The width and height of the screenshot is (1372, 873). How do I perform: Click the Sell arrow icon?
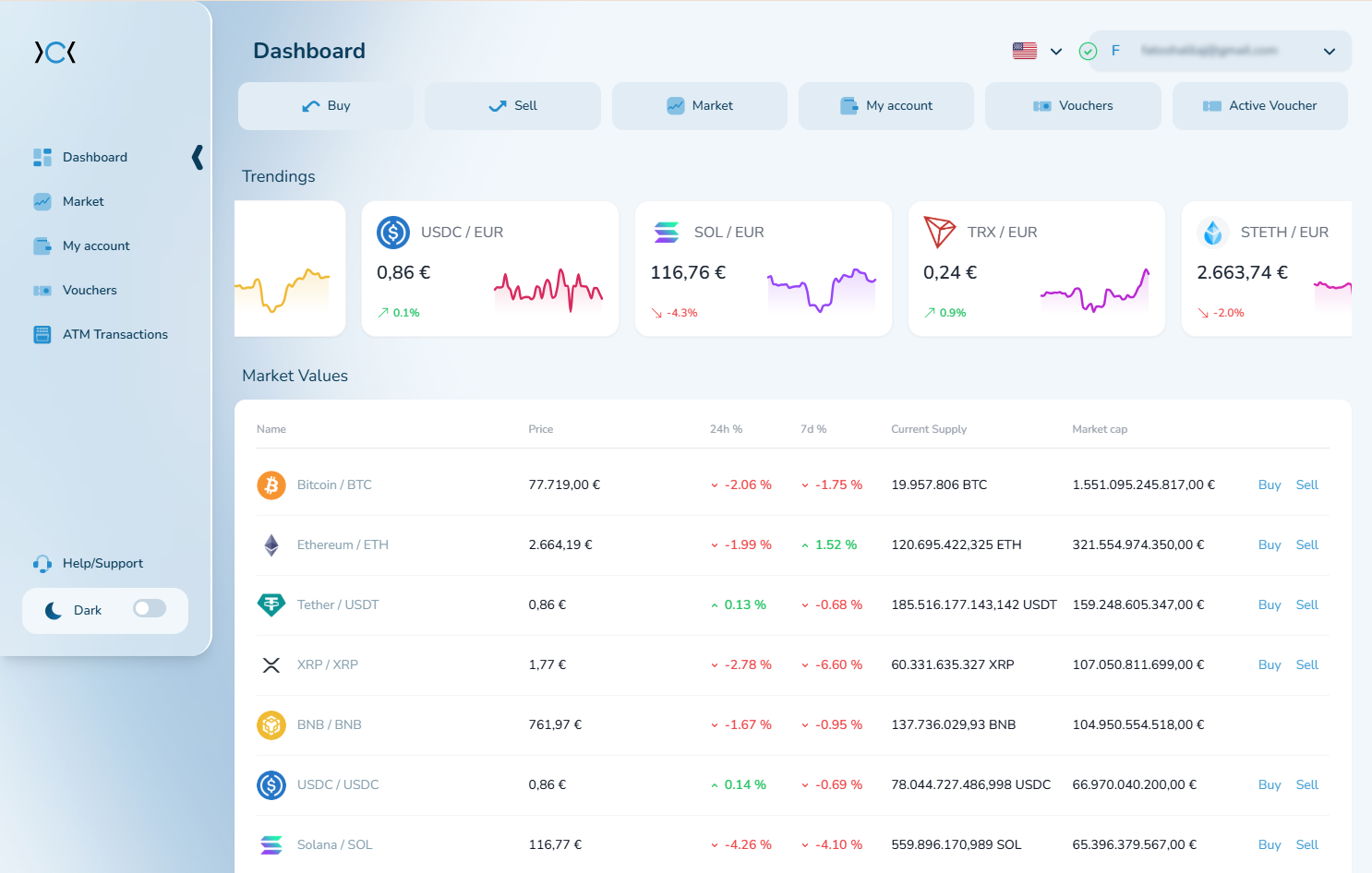498,105
